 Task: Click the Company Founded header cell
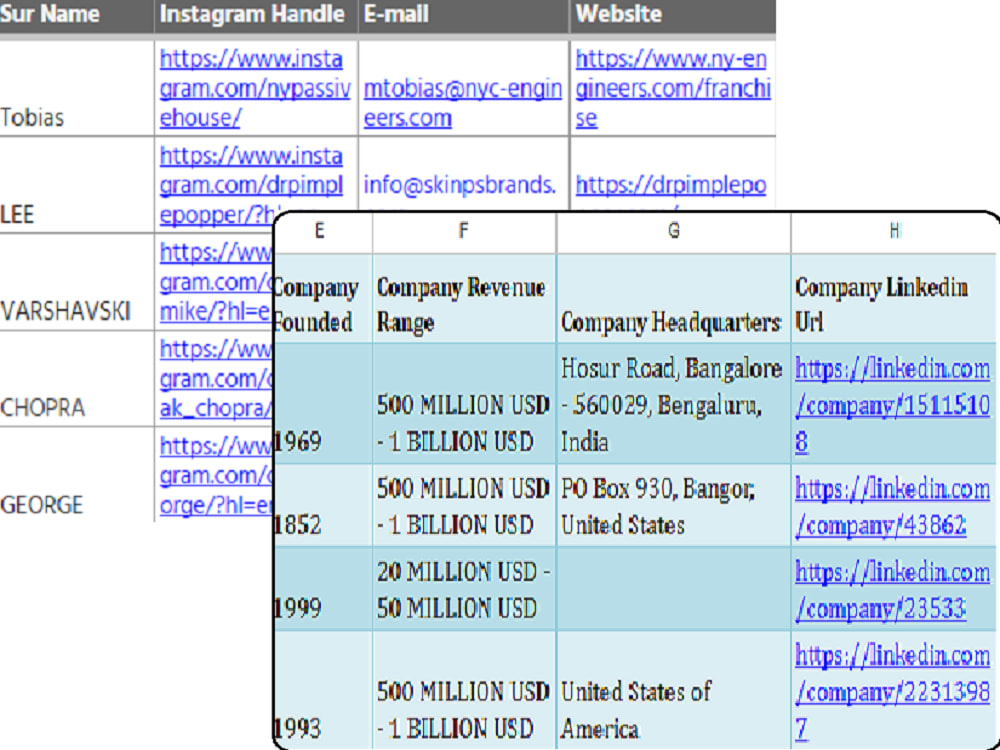pos(323,298)
